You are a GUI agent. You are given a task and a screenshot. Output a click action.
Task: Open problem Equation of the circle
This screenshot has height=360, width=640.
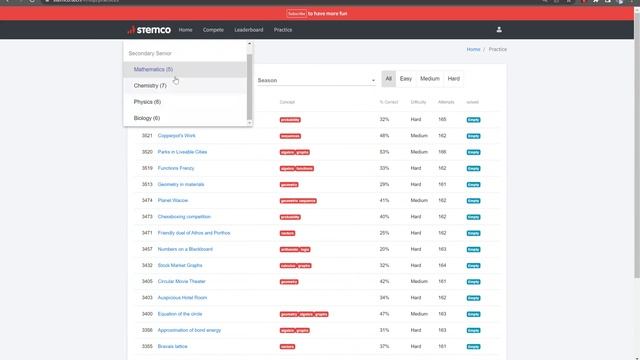click(x=180, y=314)
